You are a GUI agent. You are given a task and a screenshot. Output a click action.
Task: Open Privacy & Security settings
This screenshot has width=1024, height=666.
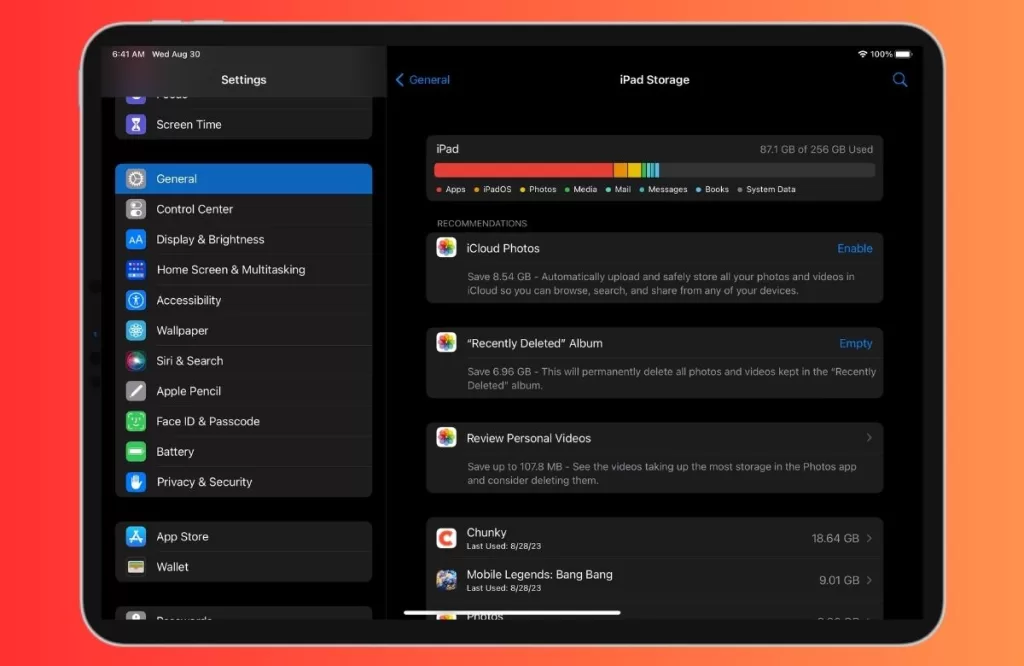point(244,482)
